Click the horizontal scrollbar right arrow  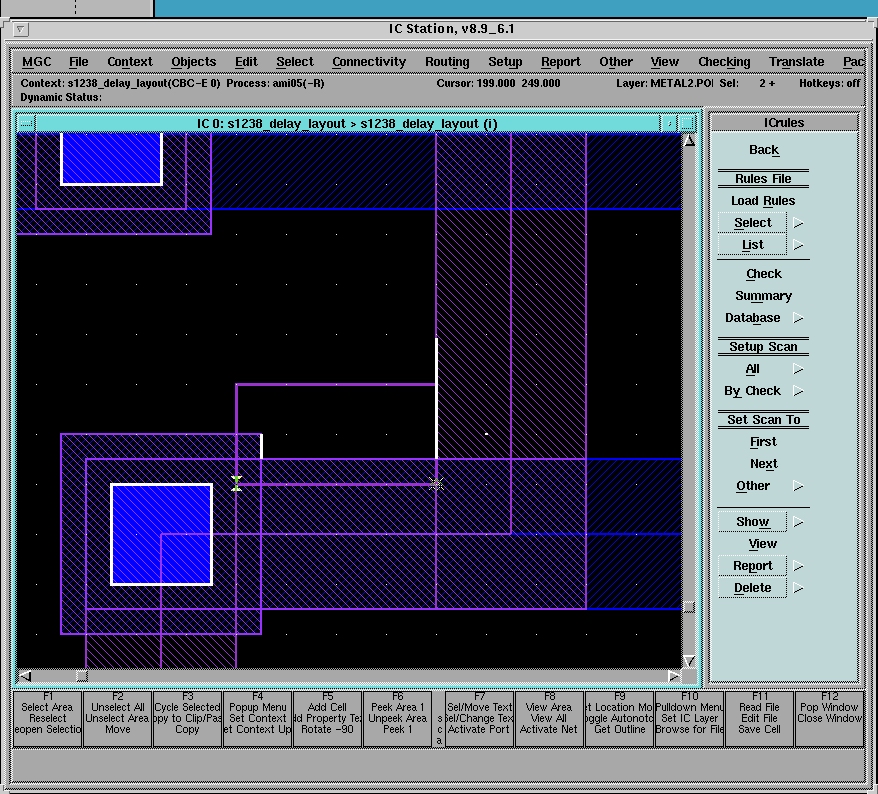674,676
